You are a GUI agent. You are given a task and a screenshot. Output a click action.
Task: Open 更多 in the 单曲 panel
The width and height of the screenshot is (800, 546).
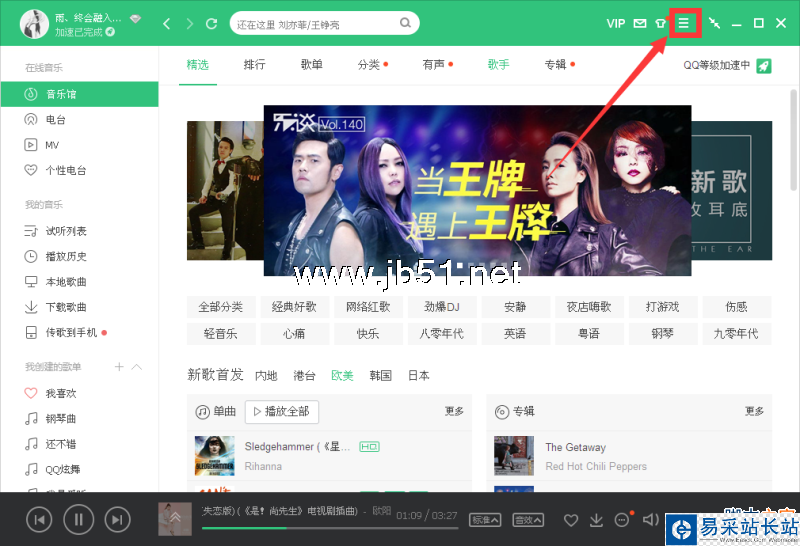[454, 411]
